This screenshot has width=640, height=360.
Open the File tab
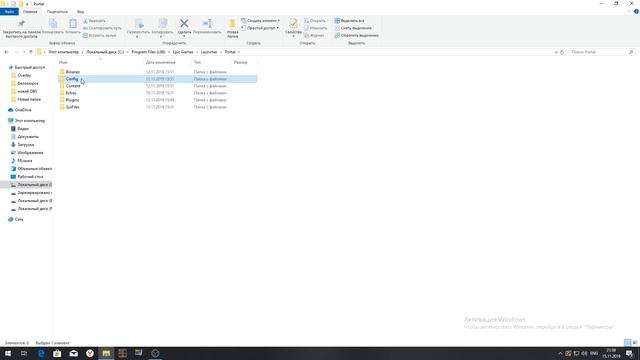(x=9, y=12)
